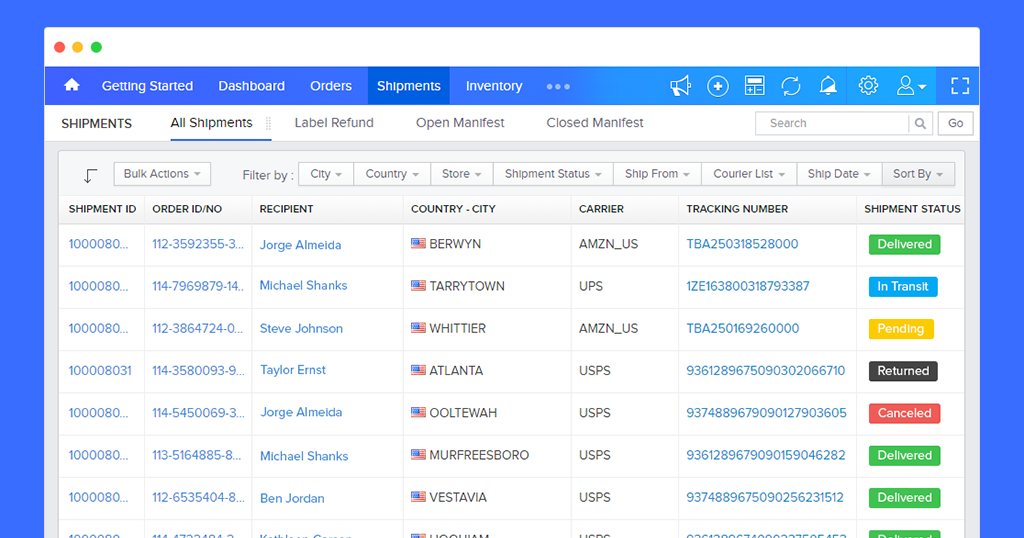Open the megaphone announcements icon
Image resolution: width=1024 pixels, height=538 pixels.
click(681, 86)
